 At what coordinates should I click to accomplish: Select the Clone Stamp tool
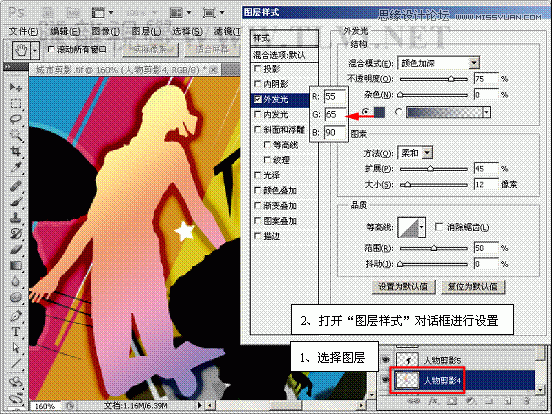(15, 218)
